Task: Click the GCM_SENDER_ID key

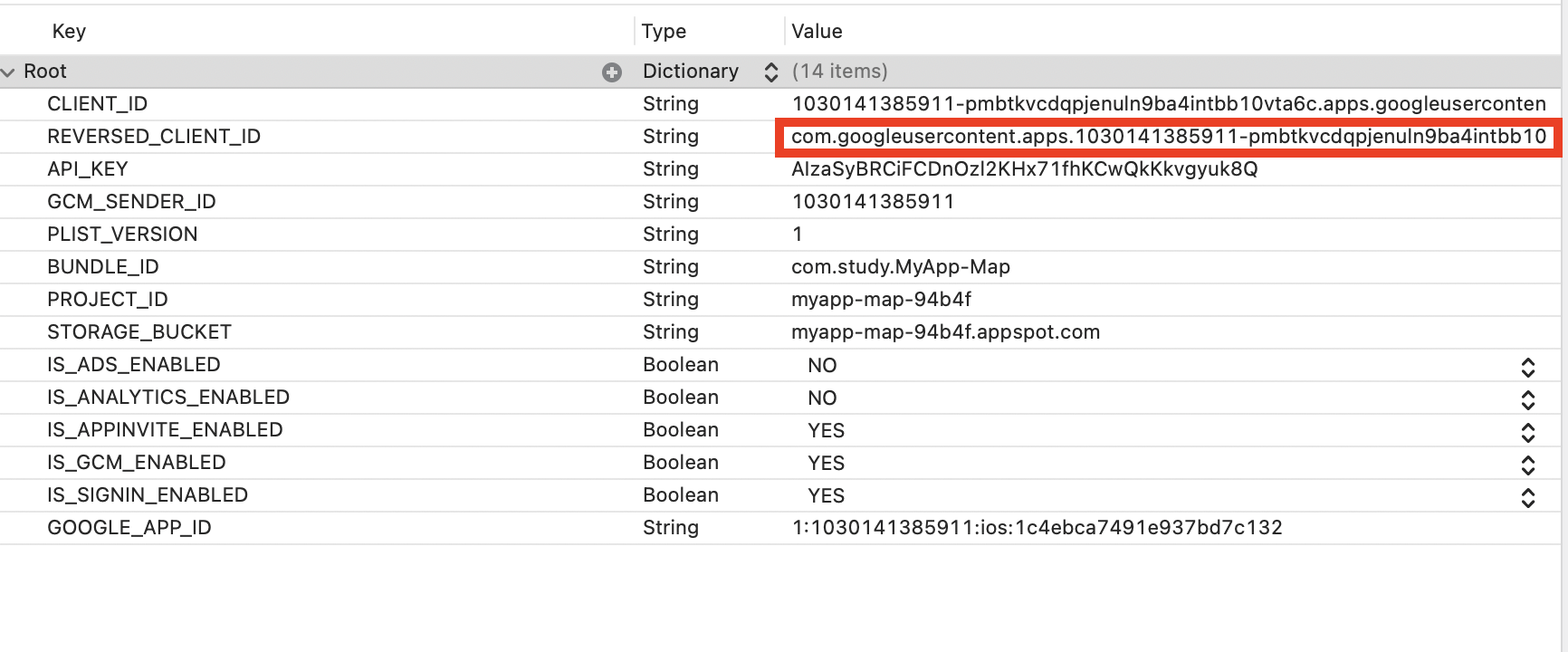Action: coord(131,202)
